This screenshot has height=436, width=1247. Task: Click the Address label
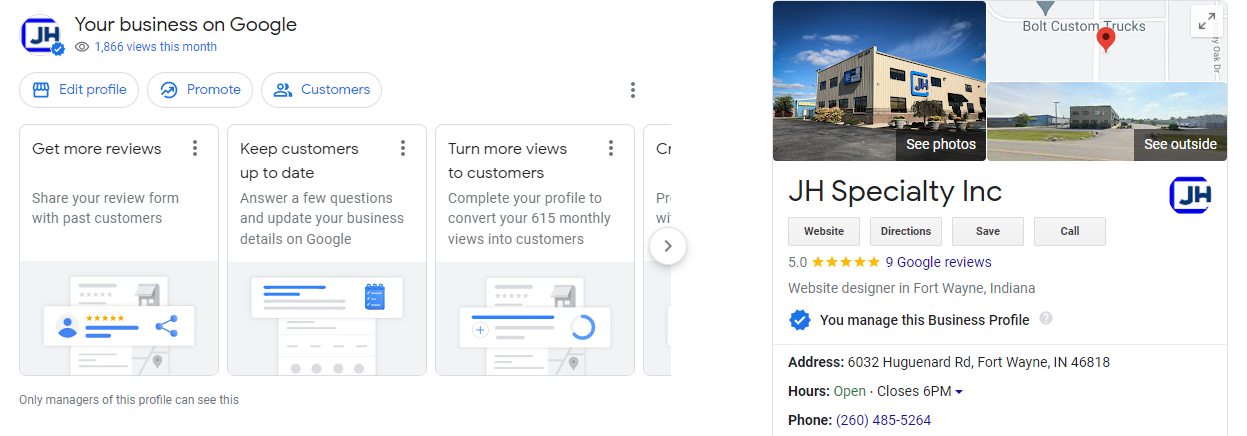click(816, 362)
